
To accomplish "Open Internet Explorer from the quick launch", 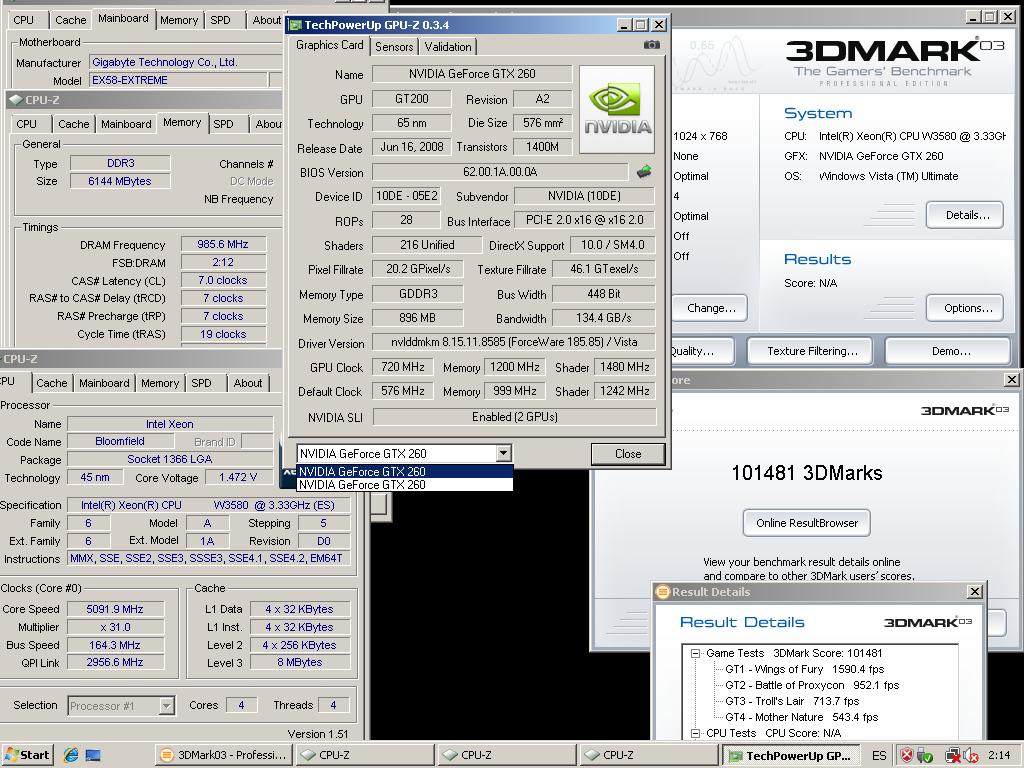I will (x=71, y=755).
